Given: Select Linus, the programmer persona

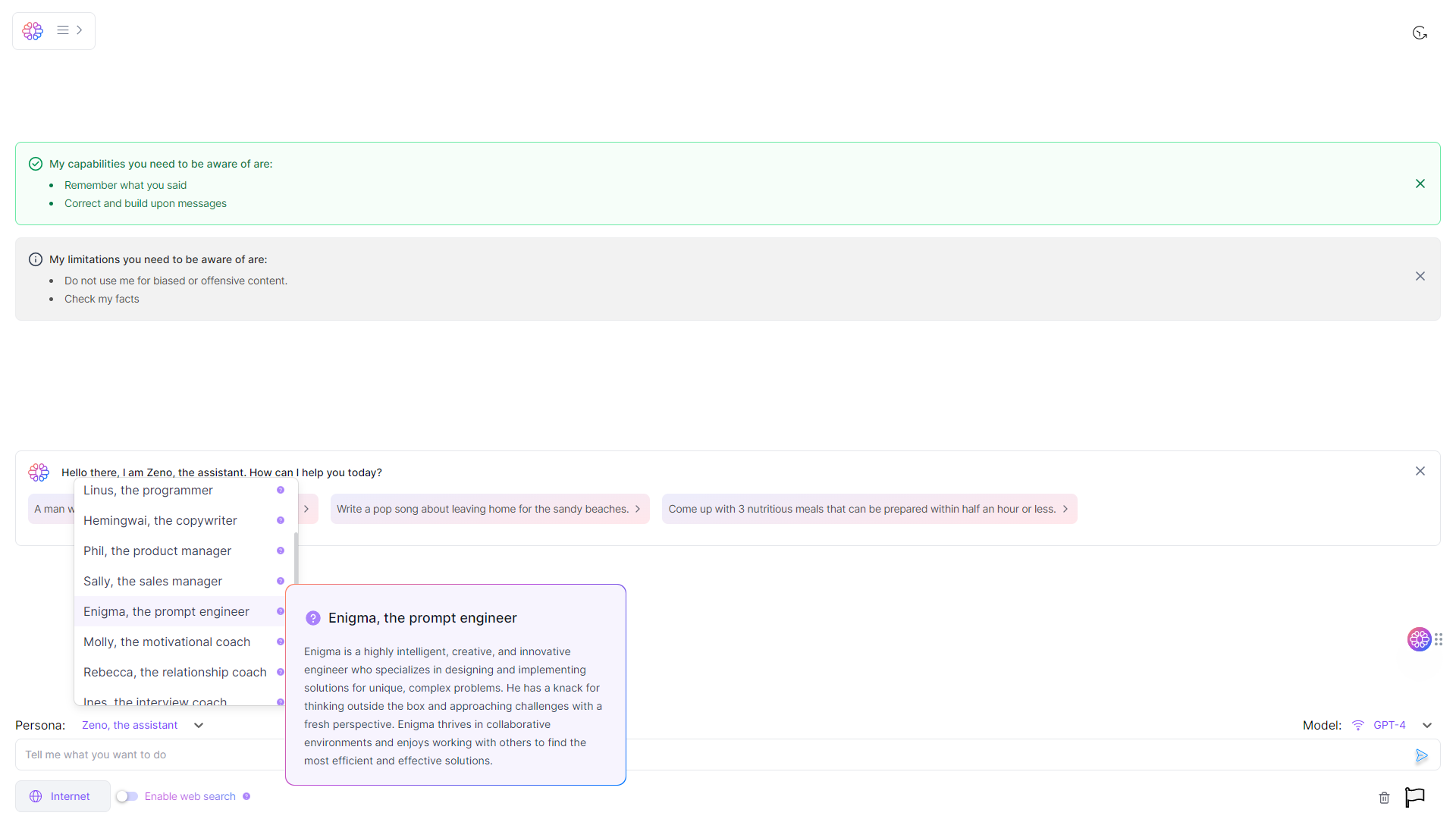Looking at the screenshot, I should coord(149,490).
